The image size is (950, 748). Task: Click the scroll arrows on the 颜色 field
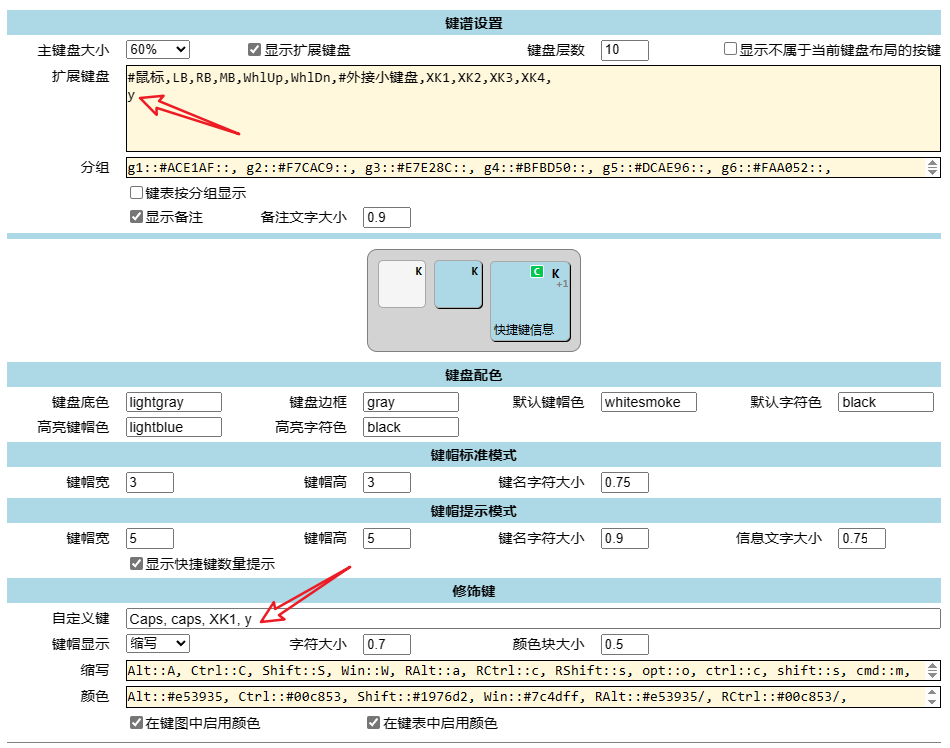coord(933,696)
